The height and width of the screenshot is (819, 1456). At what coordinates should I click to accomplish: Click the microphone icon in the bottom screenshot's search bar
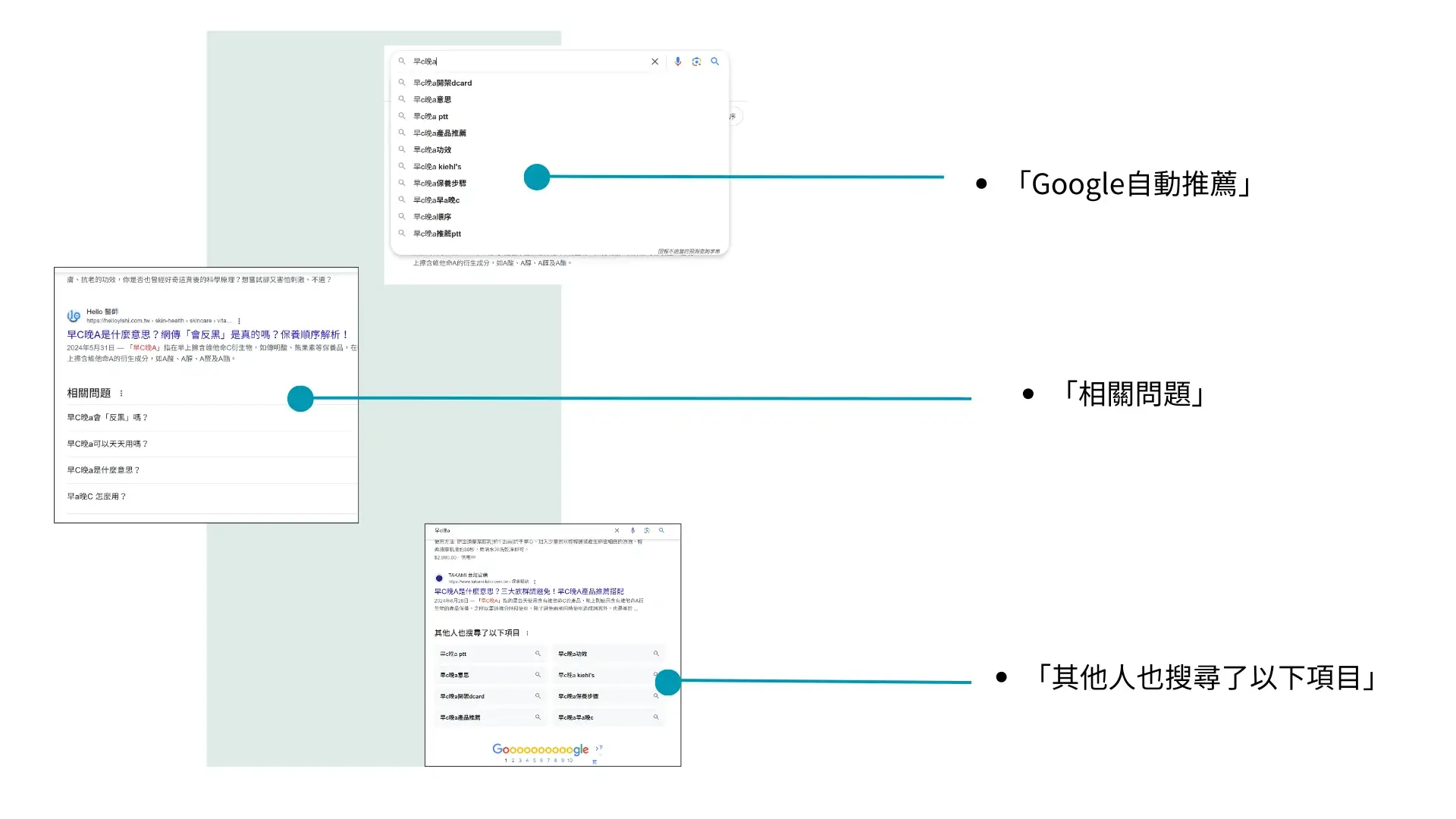tap(632, 531)
